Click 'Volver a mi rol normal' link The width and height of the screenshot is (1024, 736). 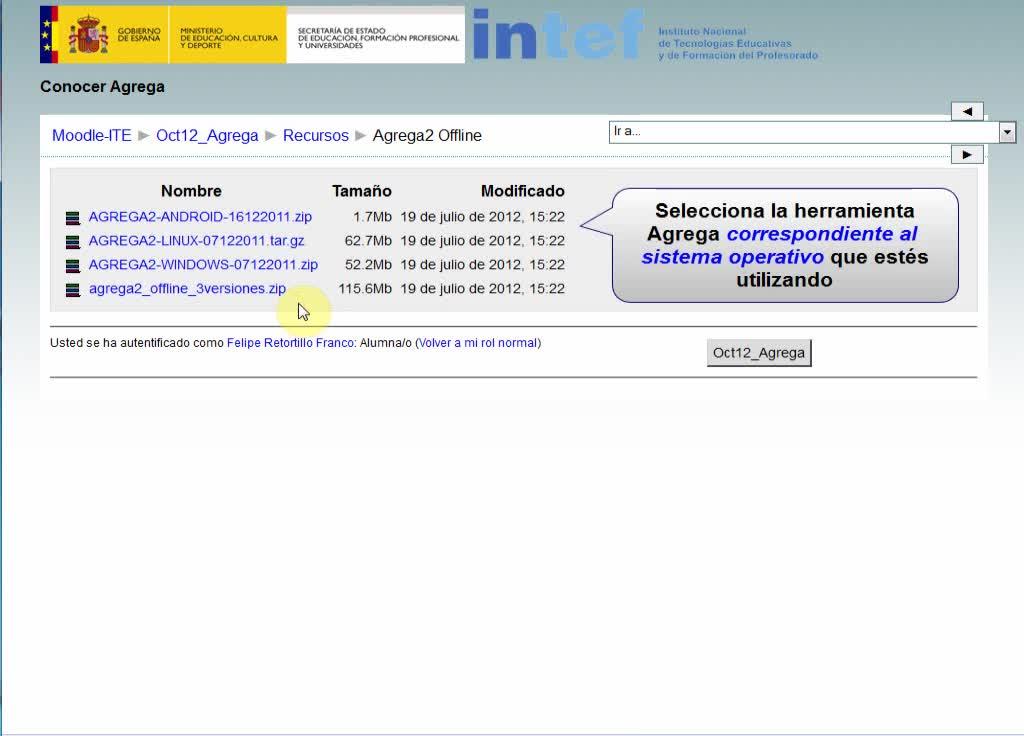click(x=478, y=343)
